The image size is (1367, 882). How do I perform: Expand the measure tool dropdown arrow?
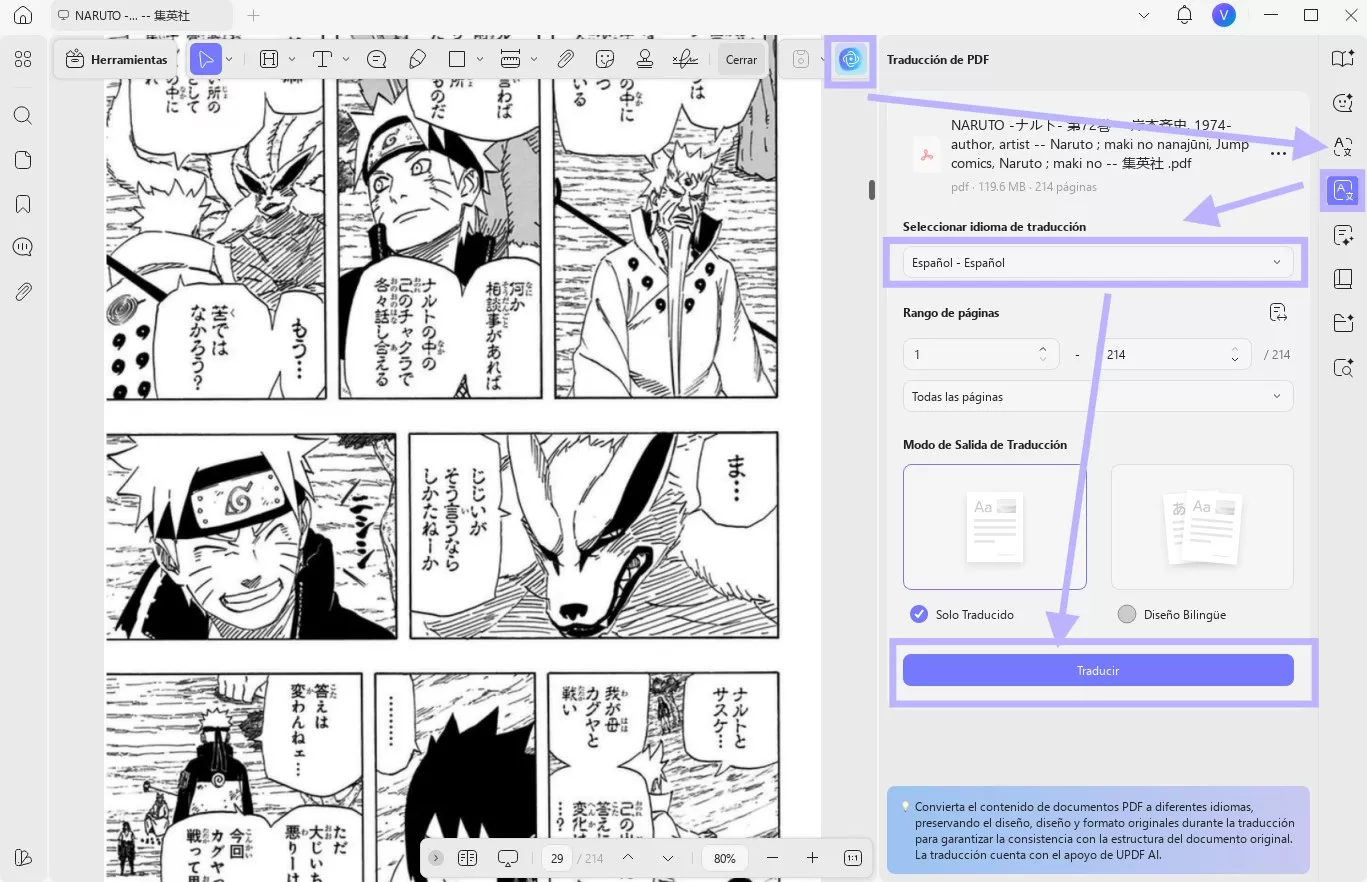tap(534, 59)
